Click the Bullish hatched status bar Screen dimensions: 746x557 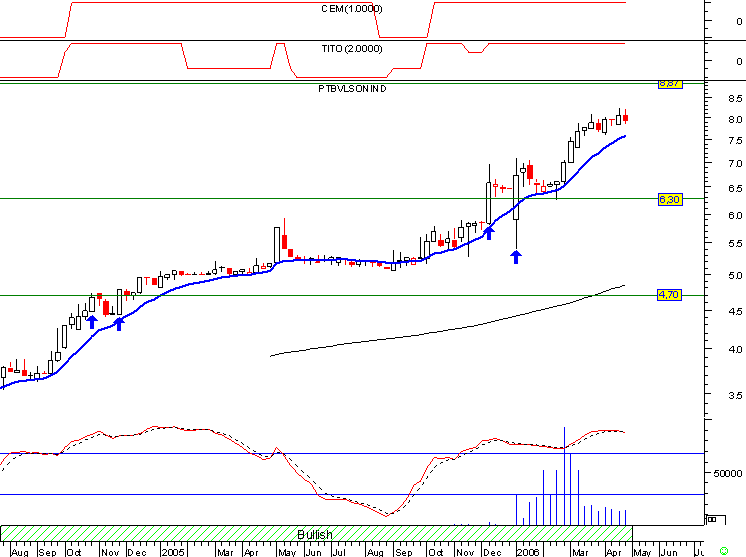[x=316, y=533]
